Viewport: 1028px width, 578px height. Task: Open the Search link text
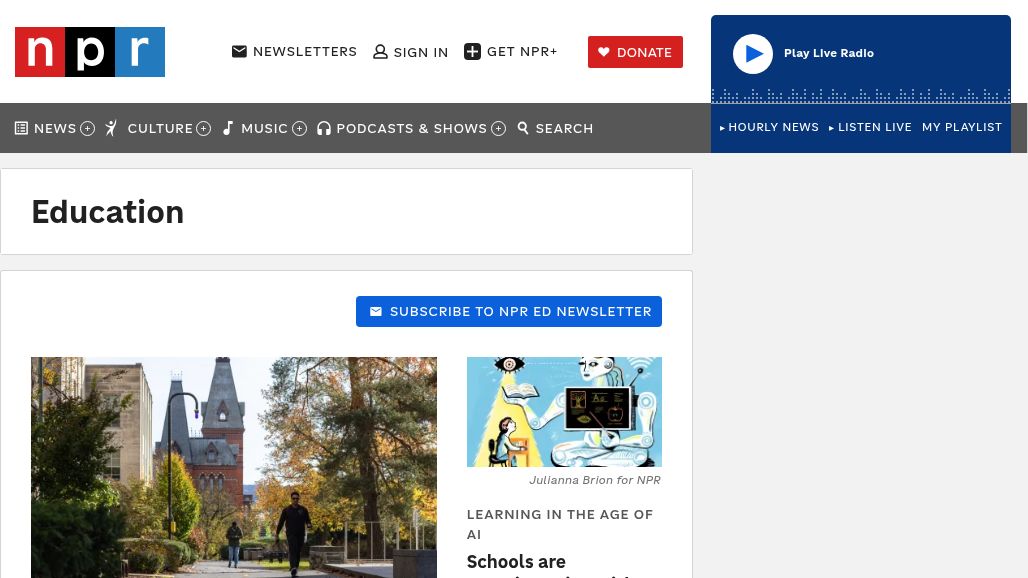click(x=564, y=128)
